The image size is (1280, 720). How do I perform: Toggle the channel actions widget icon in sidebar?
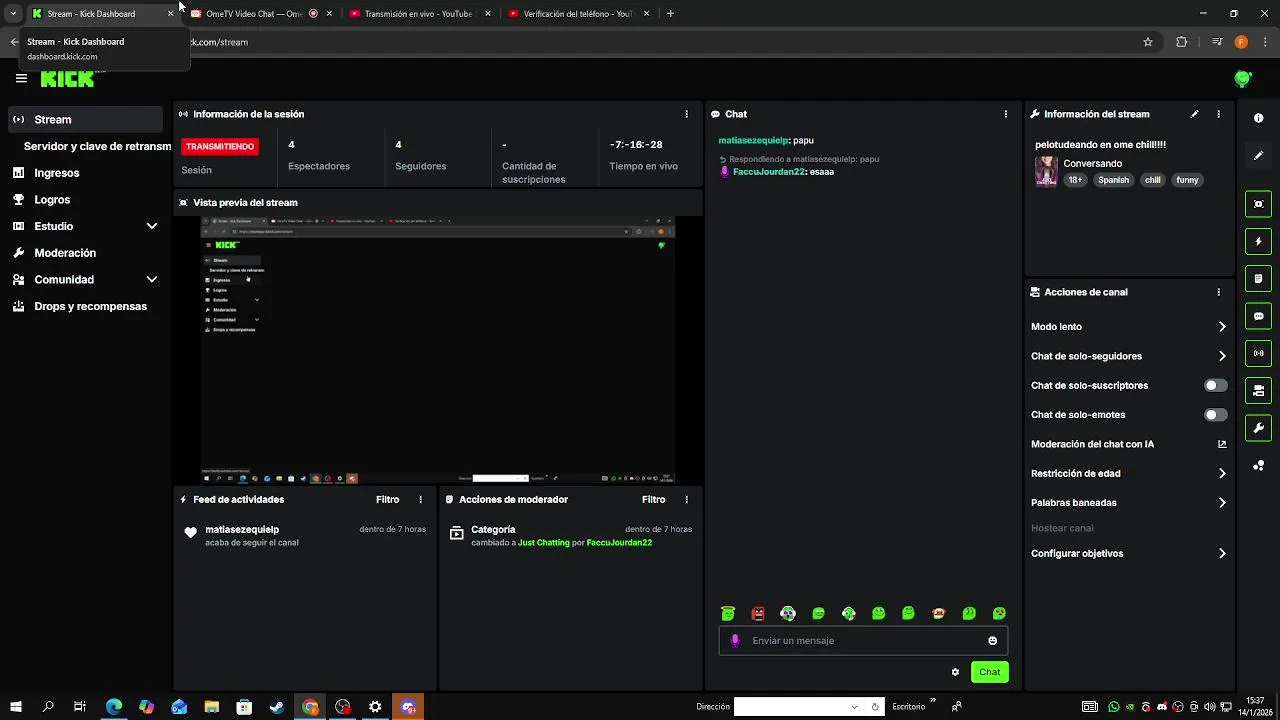point(1258,390)
